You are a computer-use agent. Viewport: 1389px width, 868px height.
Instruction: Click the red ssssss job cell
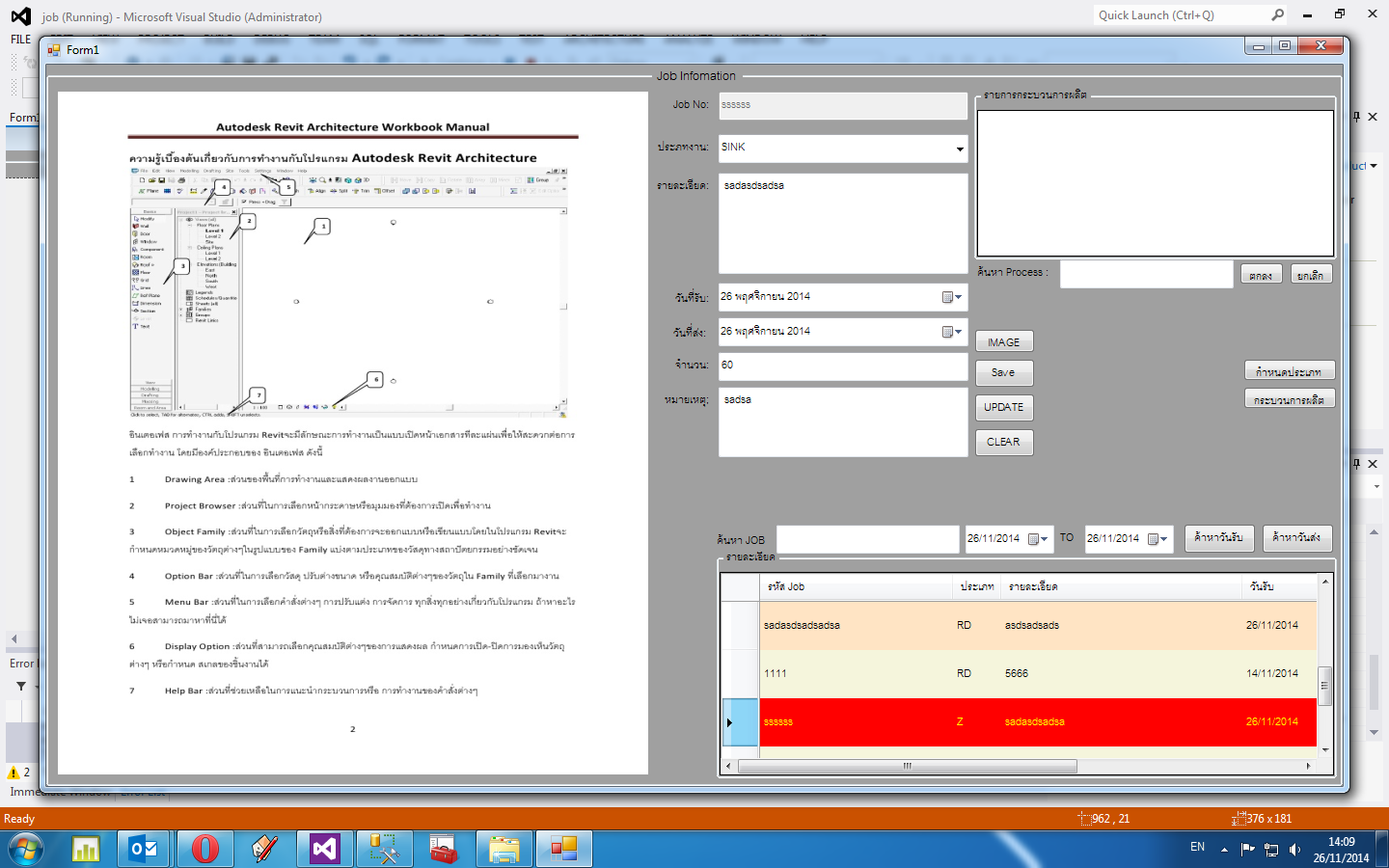(857, 722)
